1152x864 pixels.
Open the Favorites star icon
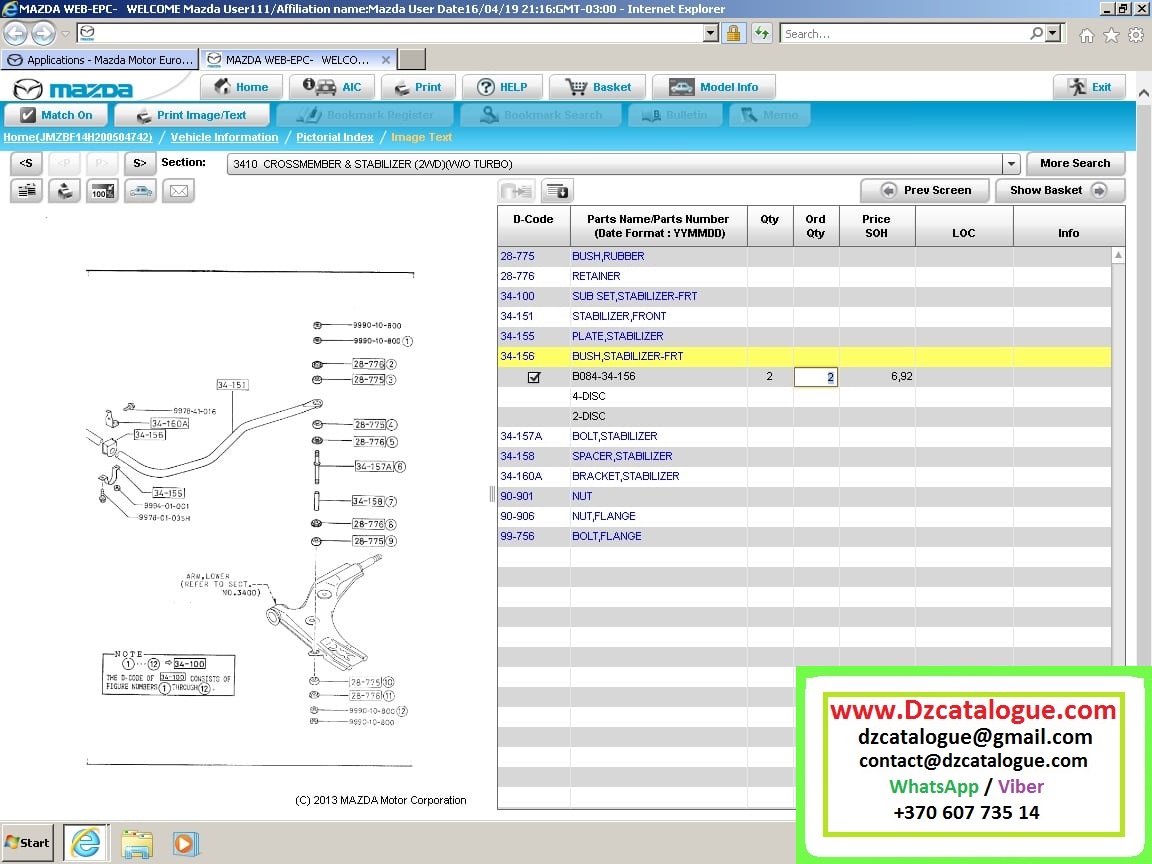click(x=1112, y=35)
